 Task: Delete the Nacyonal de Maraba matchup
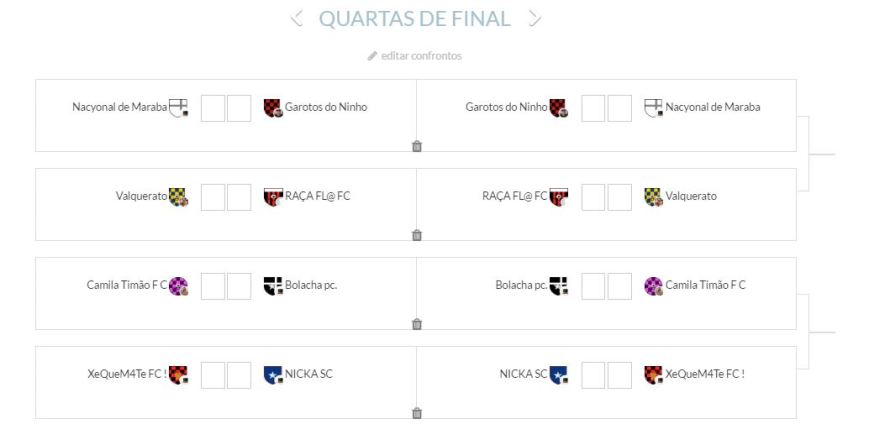pyautogui.click(x=417, y=146)
